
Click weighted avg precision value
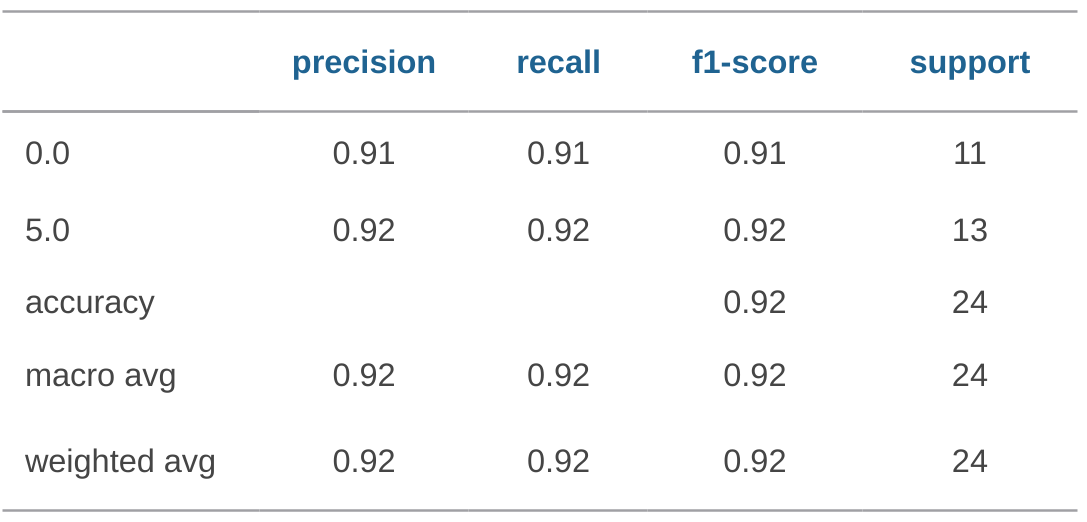coord(363,461)
